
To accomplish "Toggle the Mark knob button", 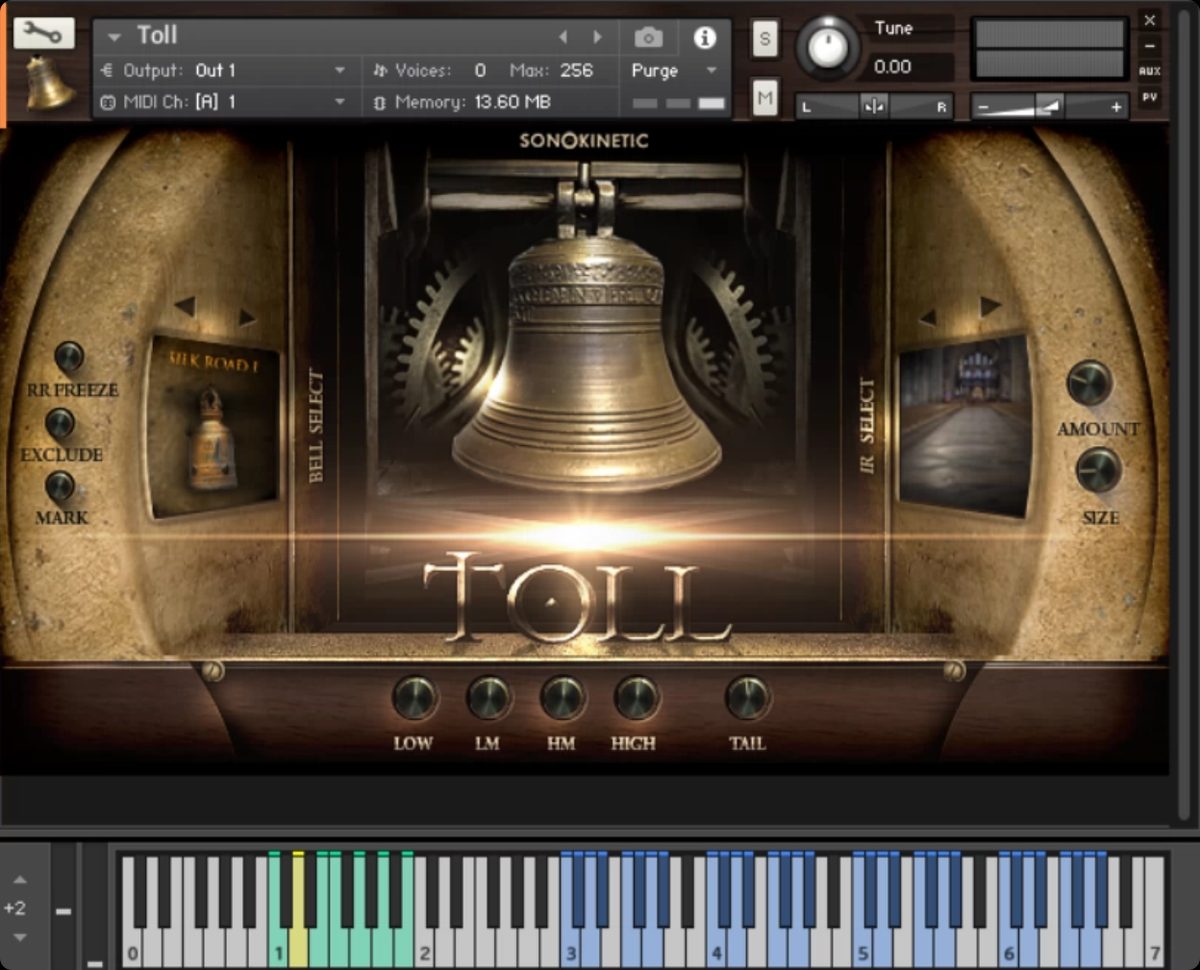I will 60,487.
